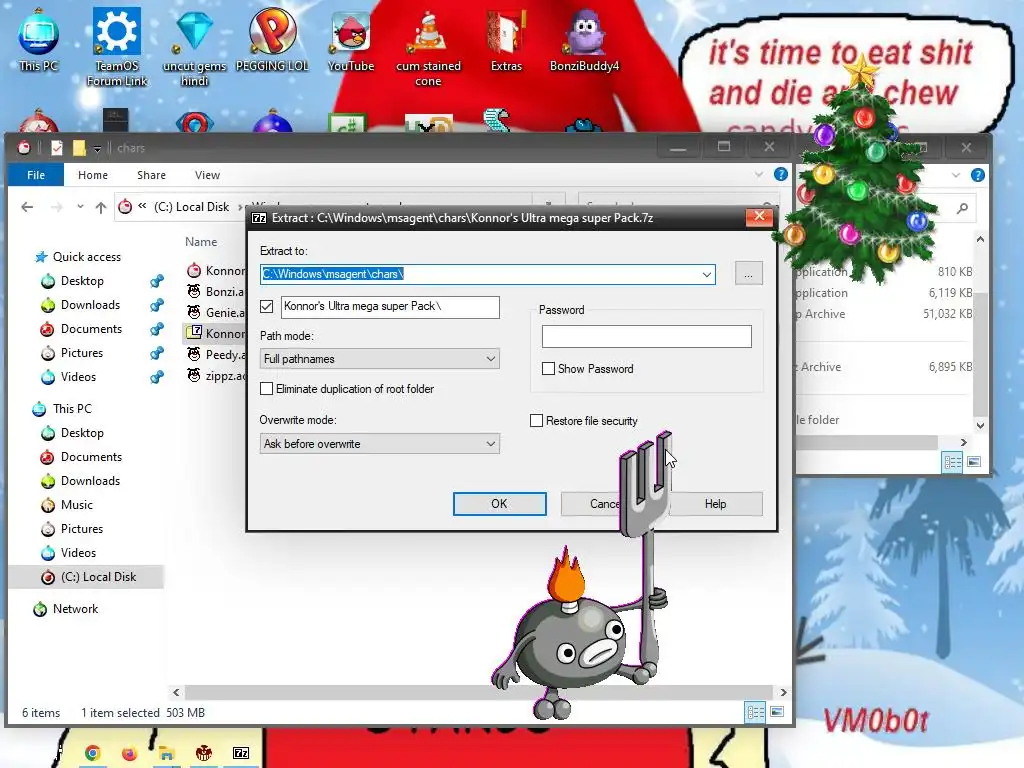Open uncut gems hindi desktop icon
This screenshot has width=1024, height=768.
tap(195, 47)
